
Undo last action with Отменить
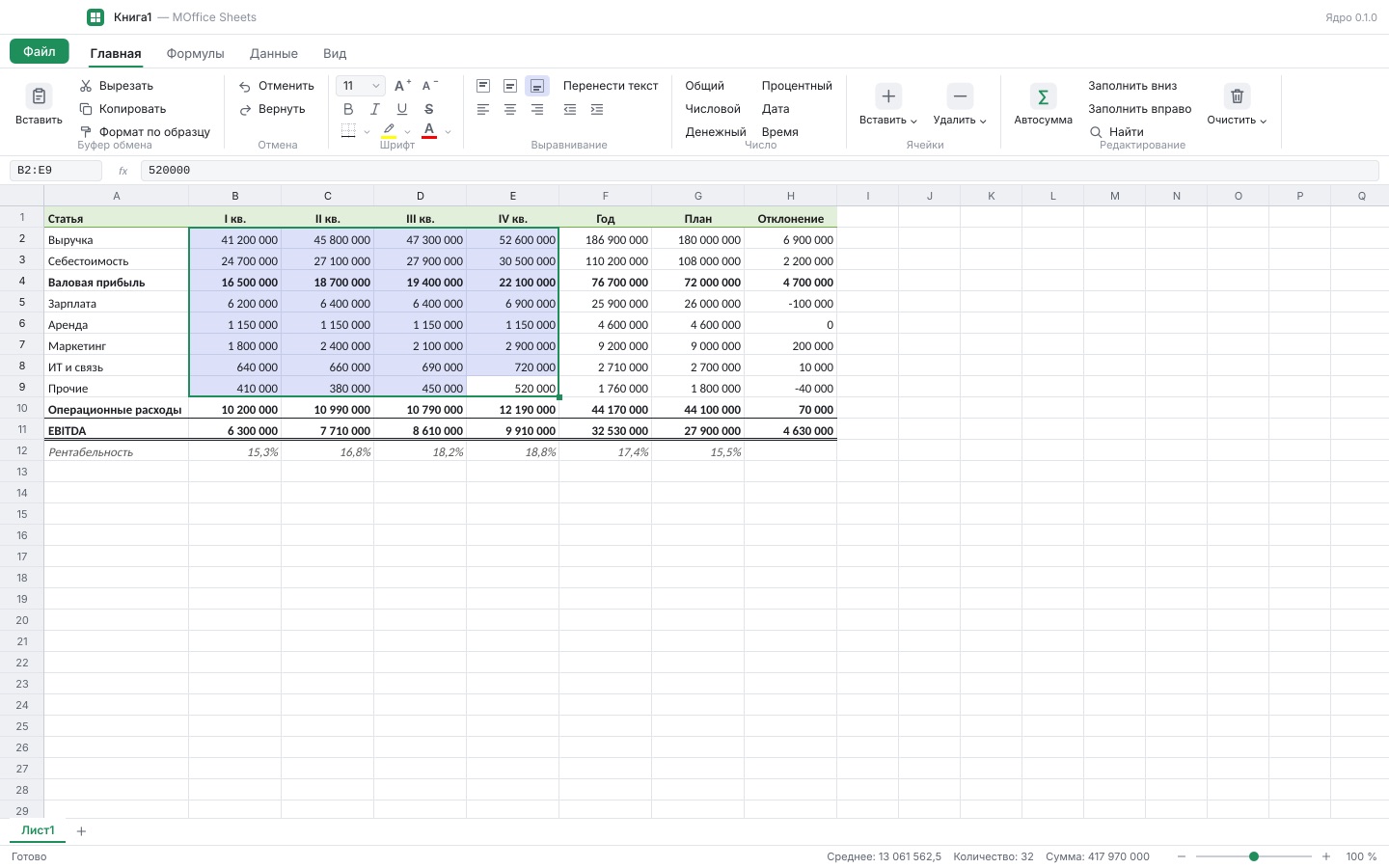coord(277,86)
